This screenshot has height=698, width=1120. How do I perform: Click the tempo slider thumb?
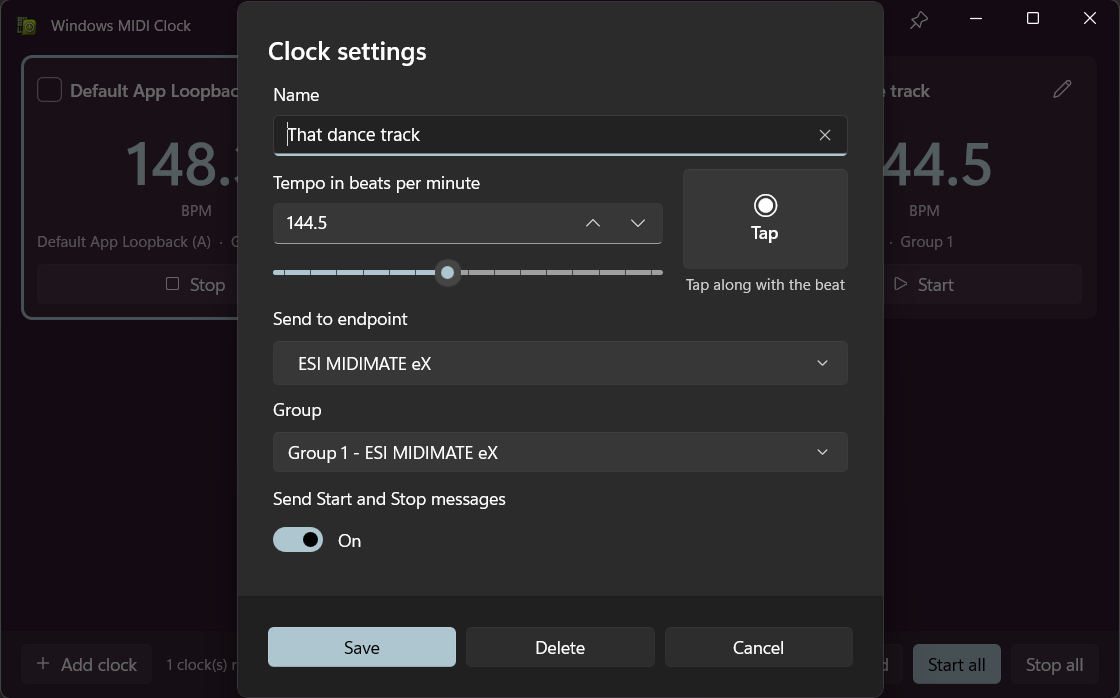pos(448,272)
